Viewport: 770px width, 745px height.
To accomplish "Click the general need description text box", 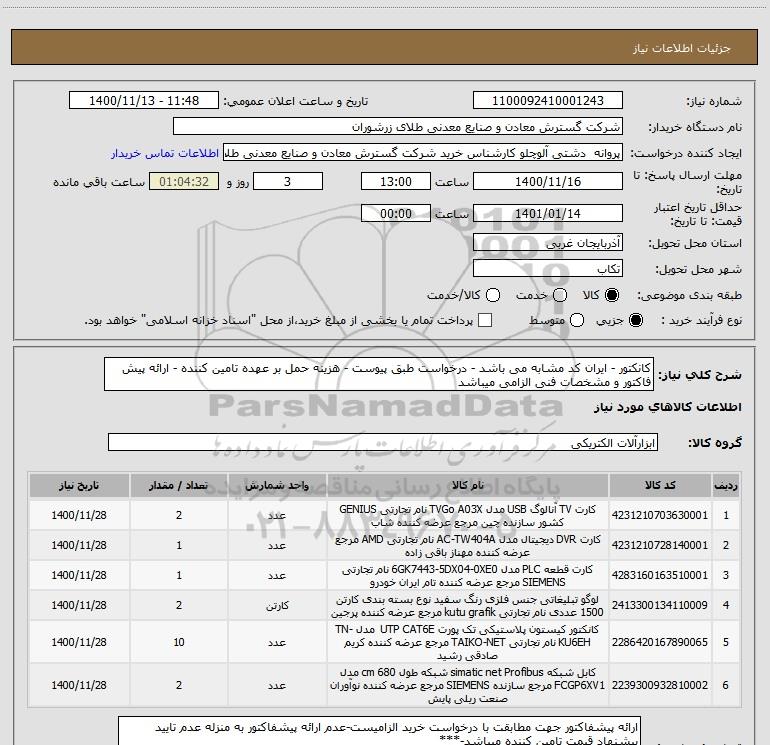I will (379, 374).
